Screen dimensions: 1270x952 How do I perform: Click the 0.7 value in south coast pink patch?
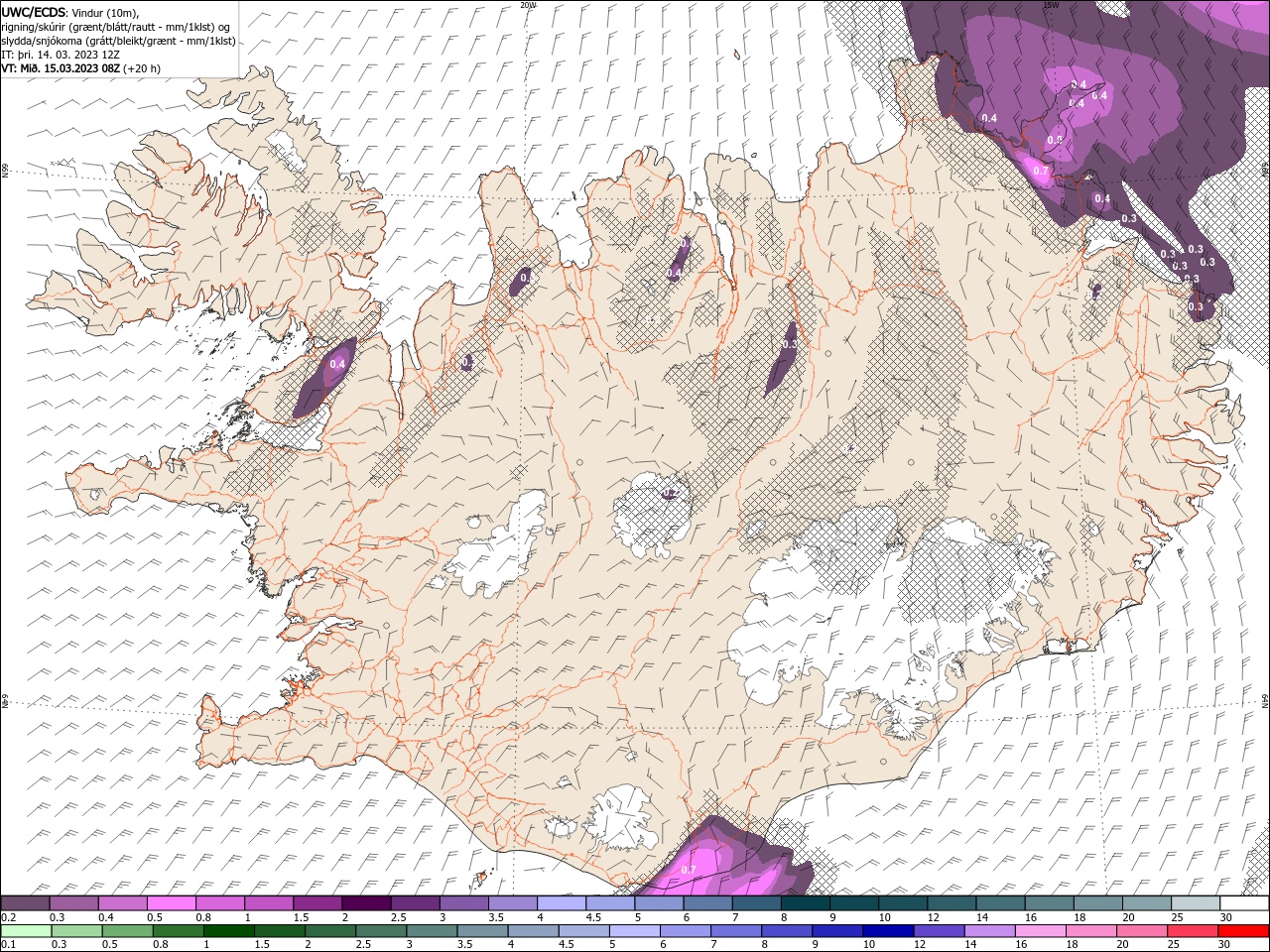pos(689,870)
